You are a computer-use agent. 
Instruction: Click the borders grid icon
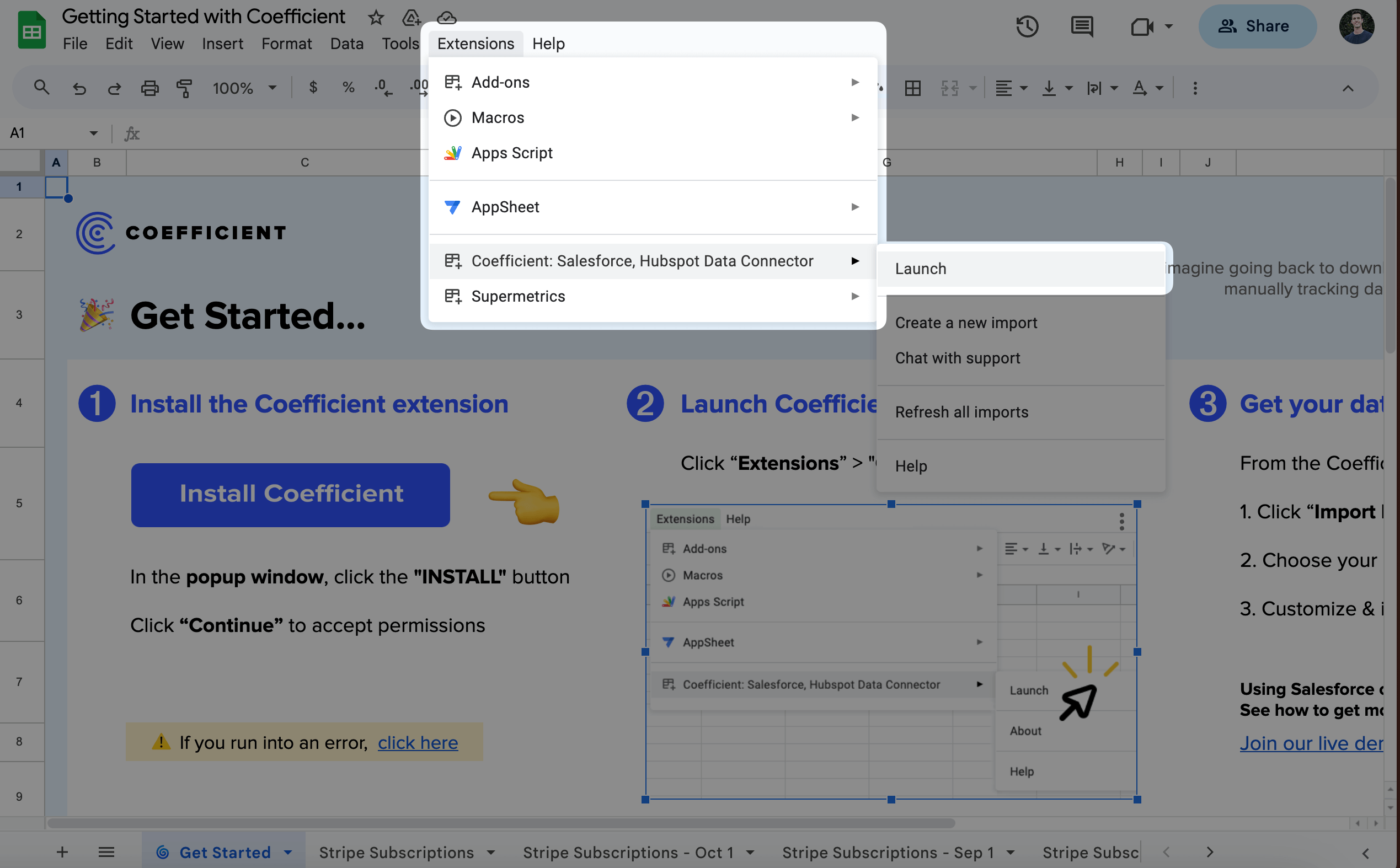pyautogui.click(x=912, y=88)
